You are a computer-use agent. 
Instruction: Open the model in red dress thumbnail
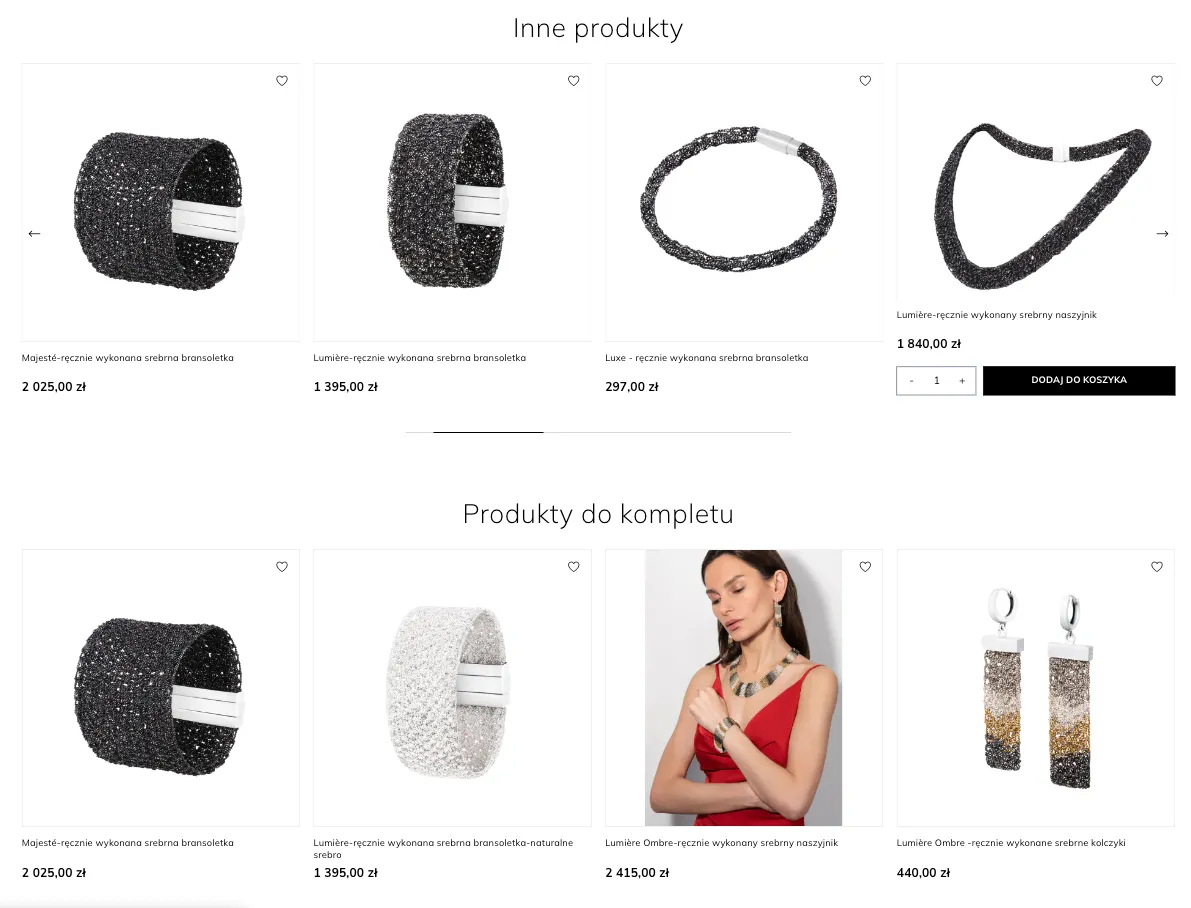pos(744,688)
